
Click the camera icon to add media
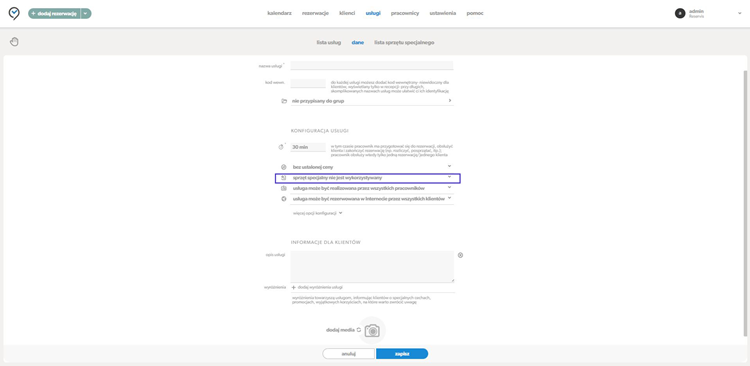tap(372, 331)
